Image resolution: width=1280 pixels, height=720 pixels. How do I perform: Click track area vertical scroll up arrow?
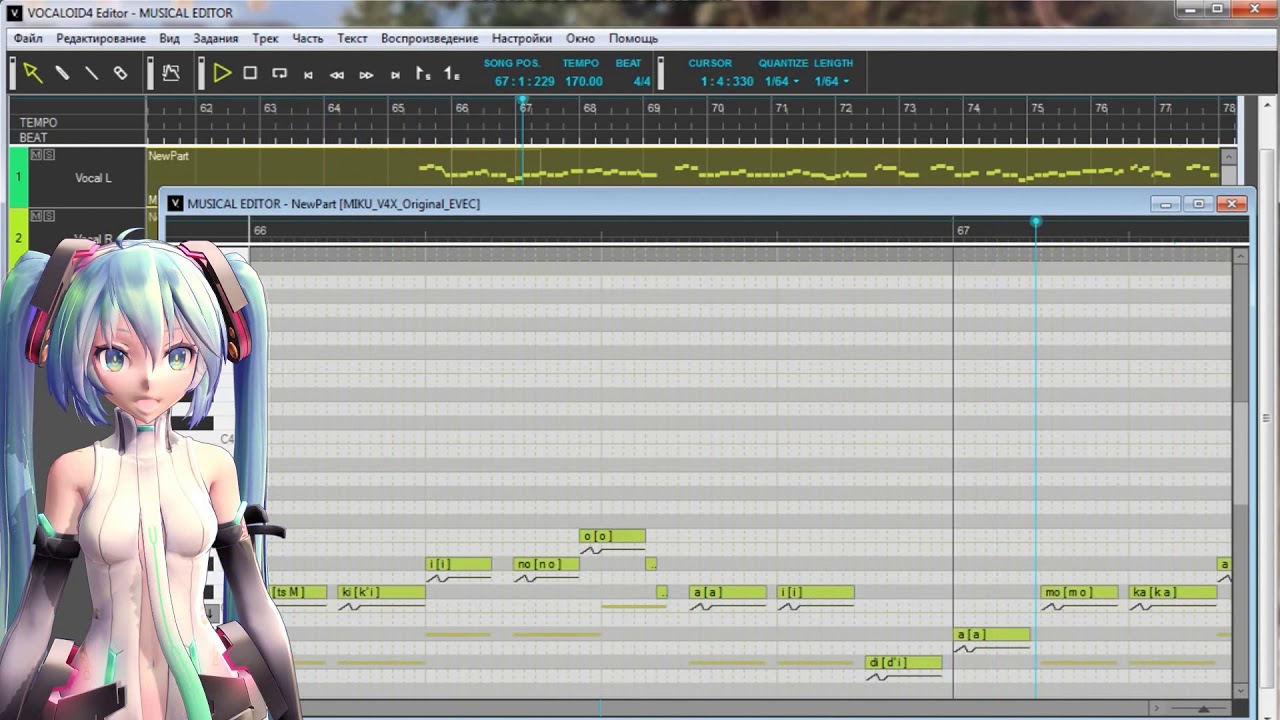tap(1229, 157)
